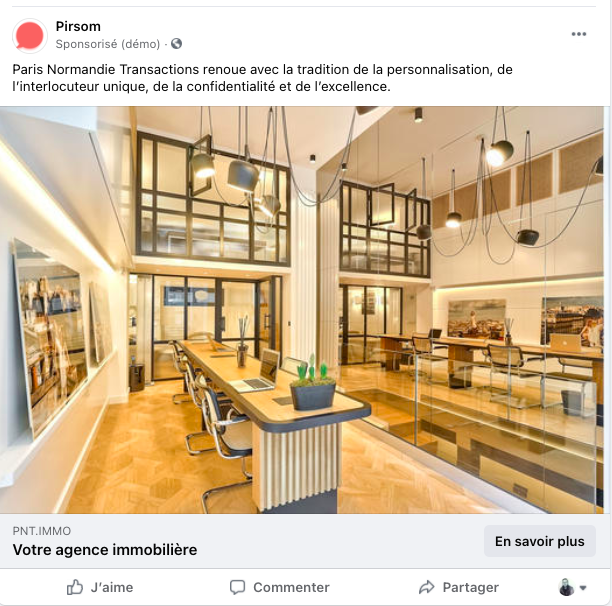Expand the profile selector dropdown arrow
The width and height of the screenshot is (612, 606).
[583, 588]
